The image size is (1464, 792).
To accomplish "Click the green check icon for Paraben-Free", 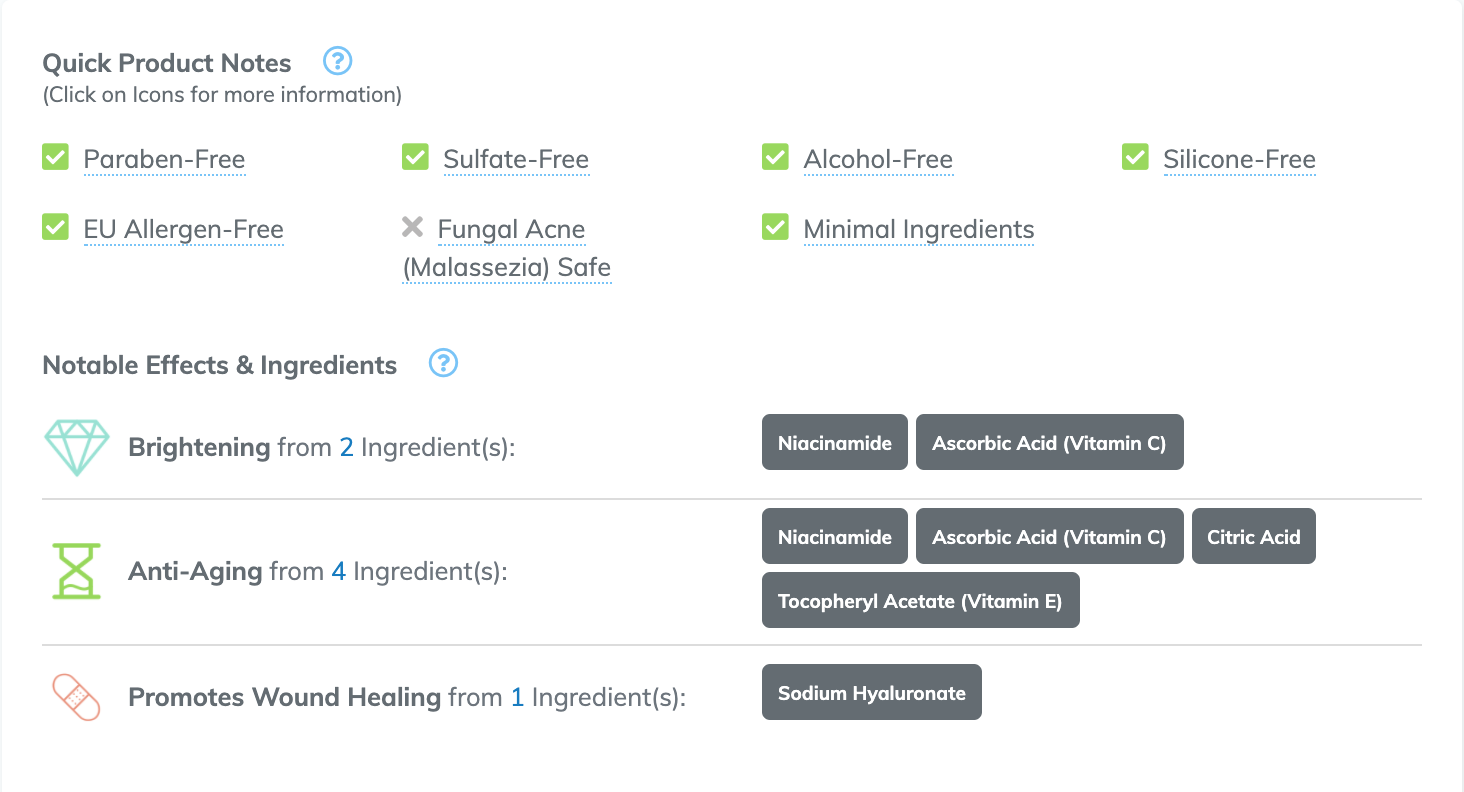I will tap(55, 157).
